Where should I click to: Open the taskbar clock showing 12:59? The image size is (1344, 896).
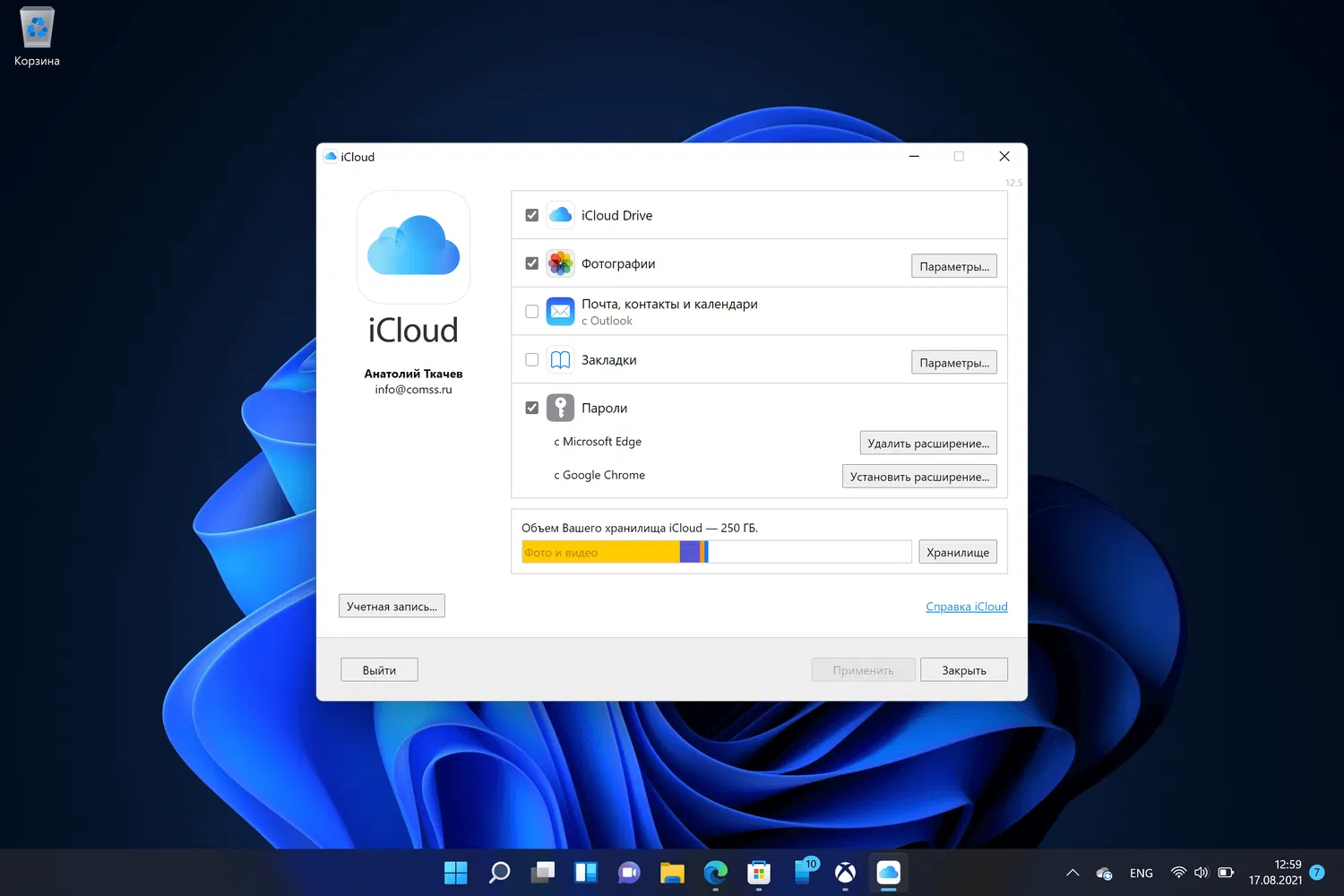[1275, 872]
